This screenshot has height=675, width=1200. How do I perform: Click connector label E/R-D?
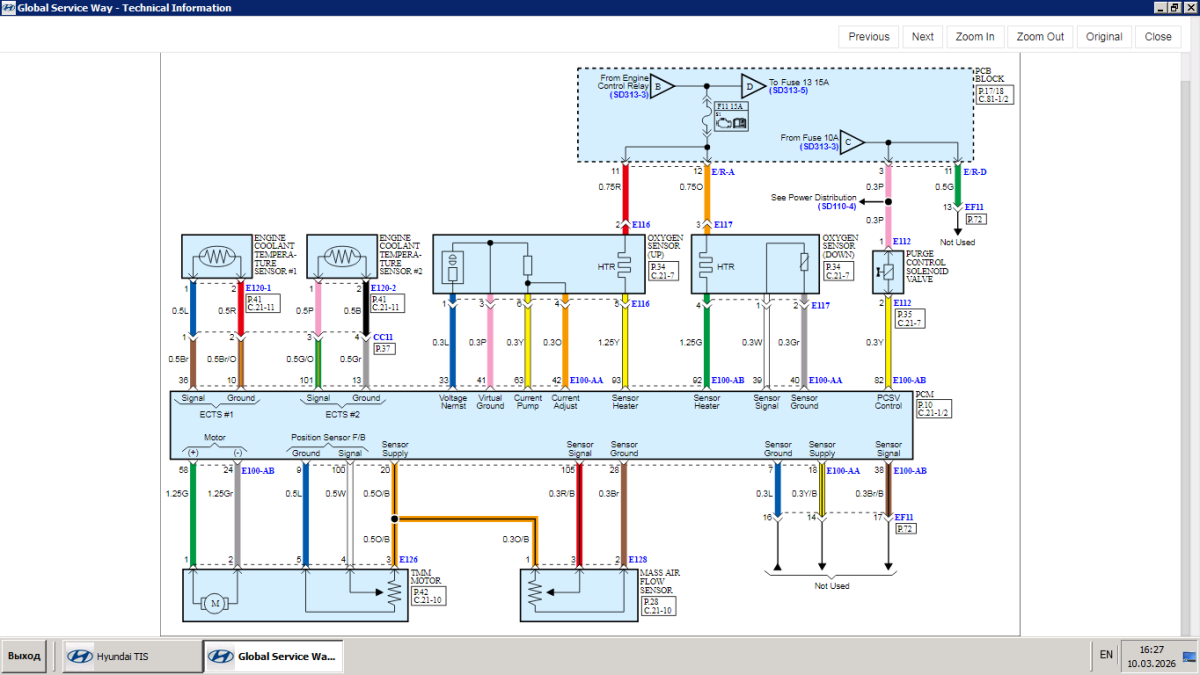(x=976, y=172)
